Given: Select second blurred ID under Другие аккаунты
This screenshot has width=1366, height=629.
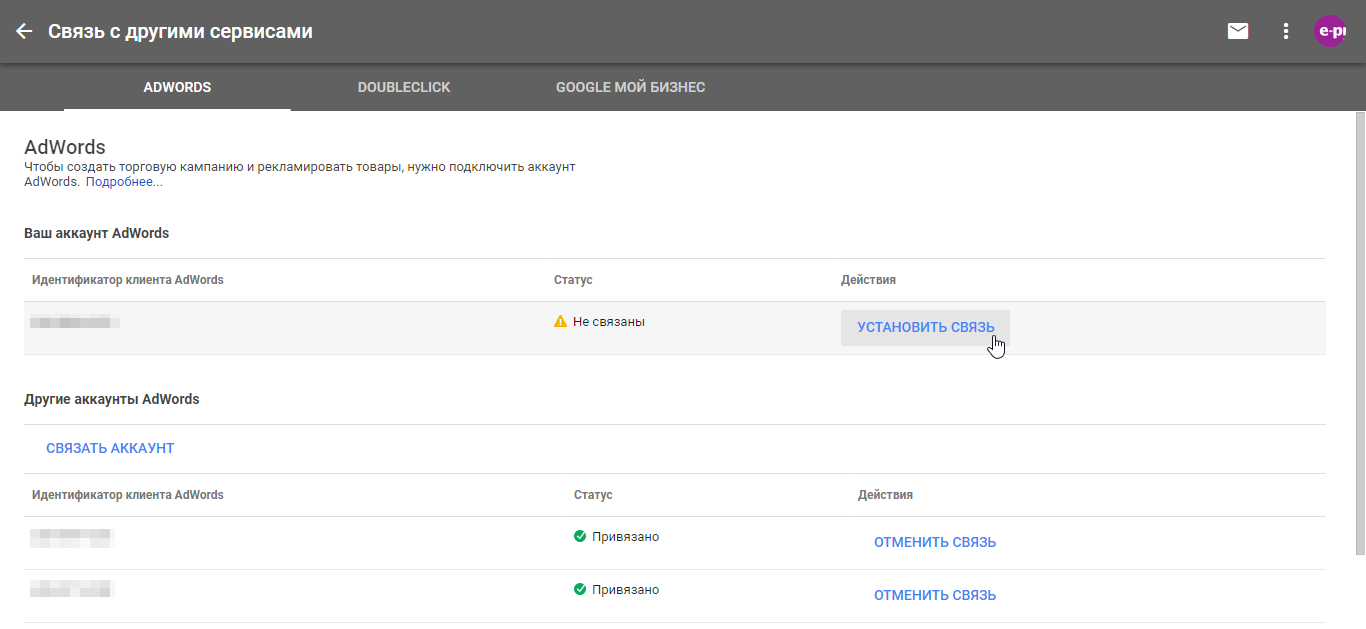Looking at the screenshot, I should coord(72,590).
